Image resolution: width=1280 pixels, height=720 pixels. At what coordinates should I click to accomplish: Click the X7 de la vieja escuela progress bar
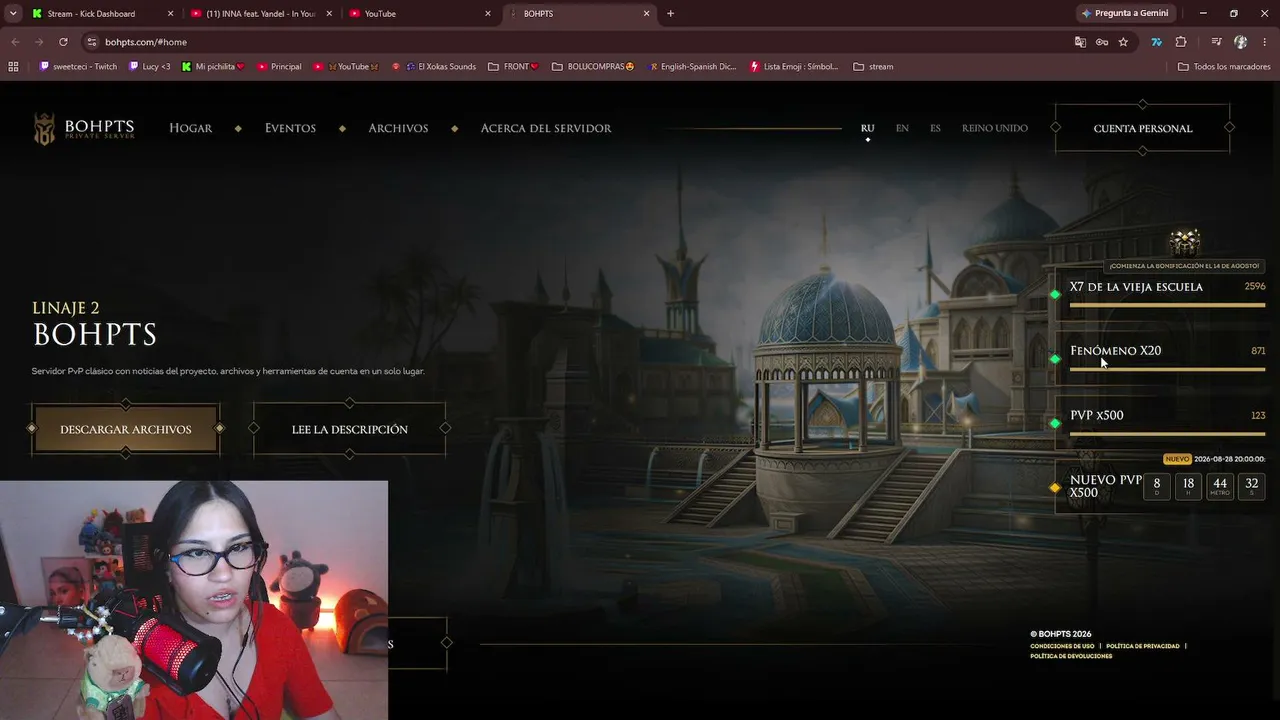[x=1167, y=305]
